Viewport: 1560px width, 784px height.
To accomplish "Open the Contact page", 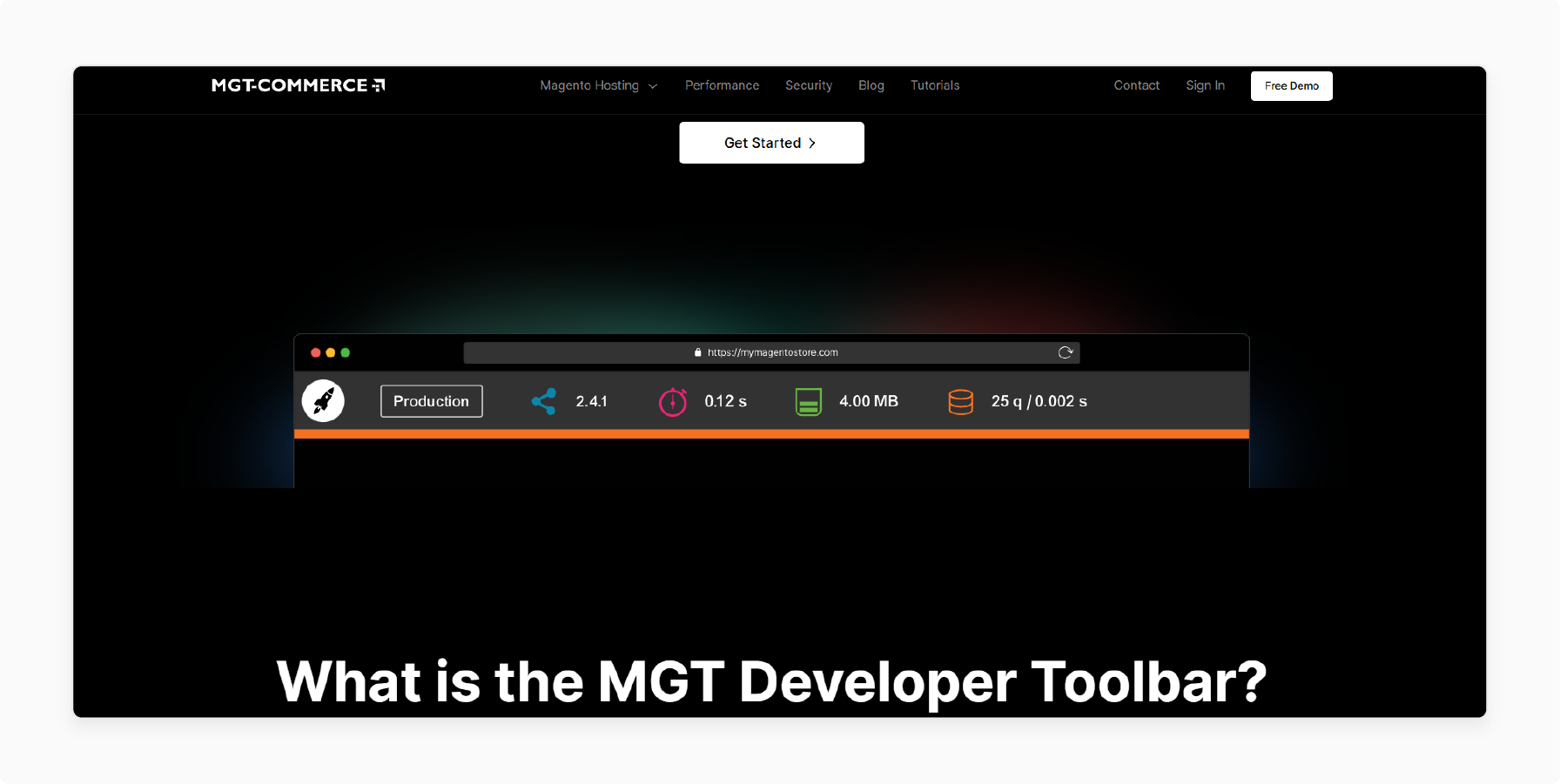I will [1137, 85].
